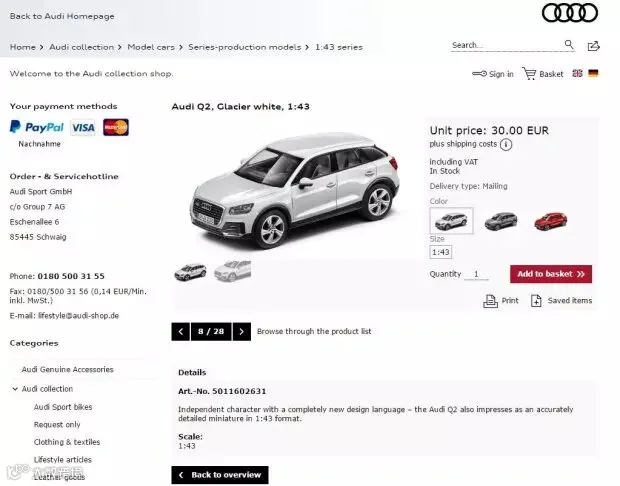This screenshot has height=486, width=620.
Task: Select the 1:43 size option
Action: [440, 252]
